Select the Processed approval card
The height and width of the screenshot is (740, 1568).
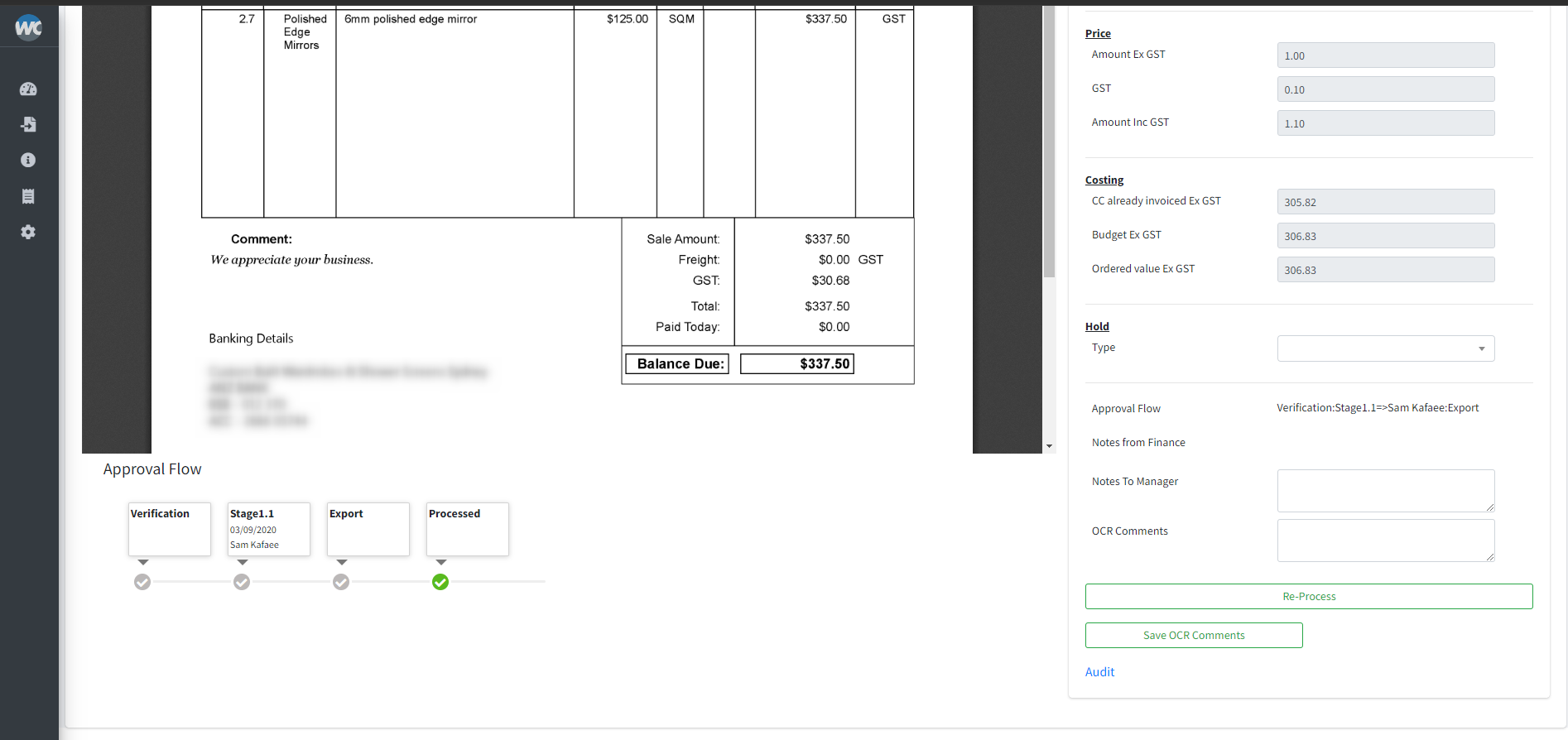click(x=468, y=529)
